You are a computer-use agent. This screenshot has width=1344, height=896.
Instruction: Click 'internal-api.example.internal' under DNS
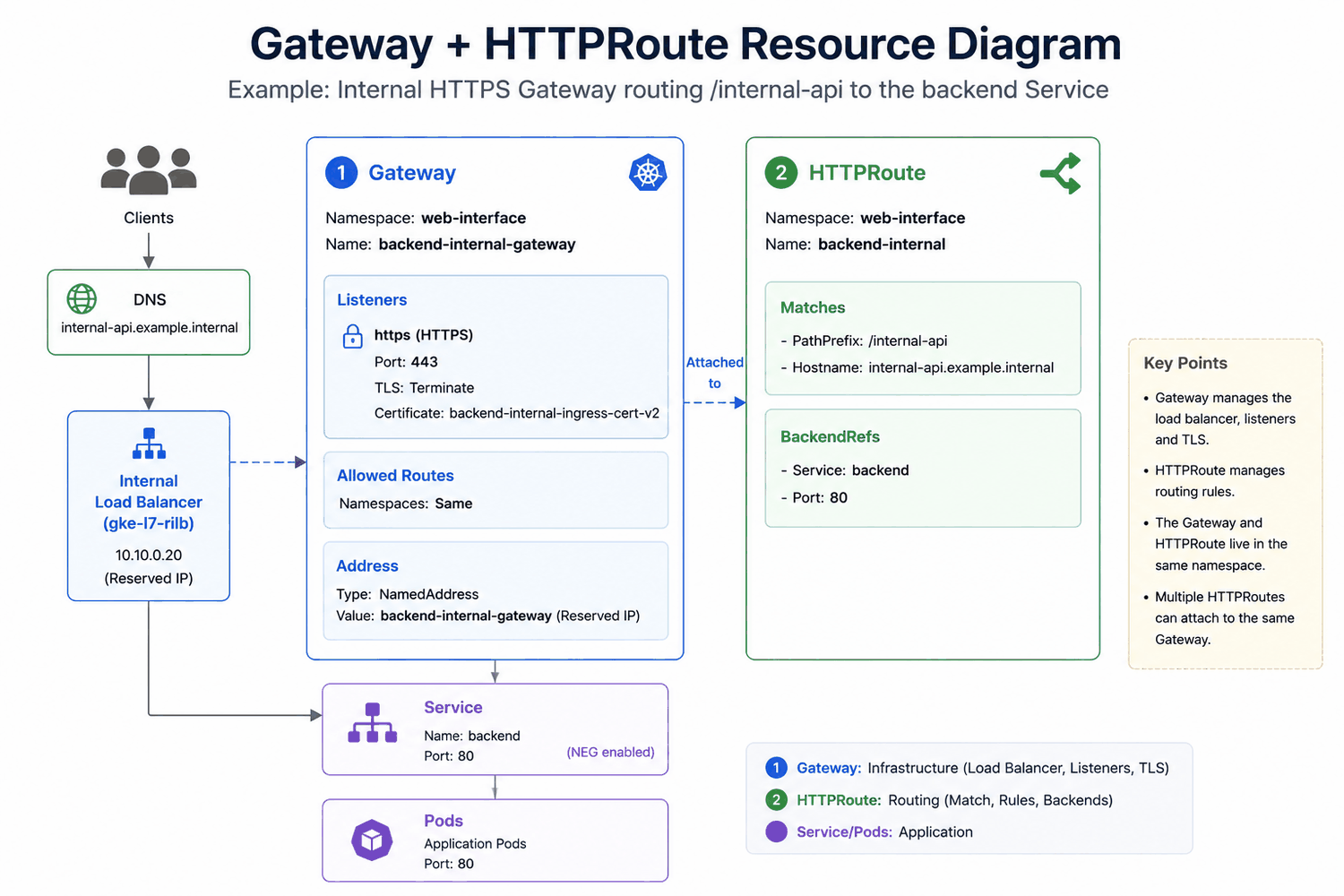(150, 328)
